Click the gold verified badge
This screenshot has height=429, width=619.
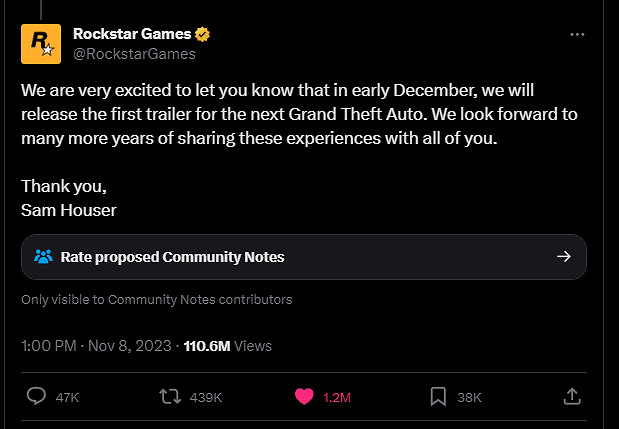(203, 34)
